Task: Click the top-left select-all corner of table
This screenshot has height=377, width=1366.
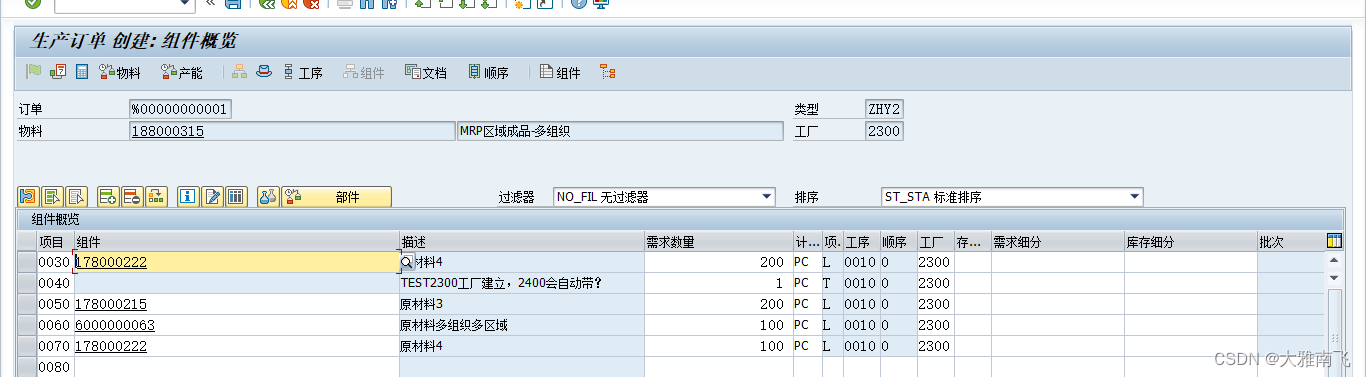Action: (x=28, y=241)
